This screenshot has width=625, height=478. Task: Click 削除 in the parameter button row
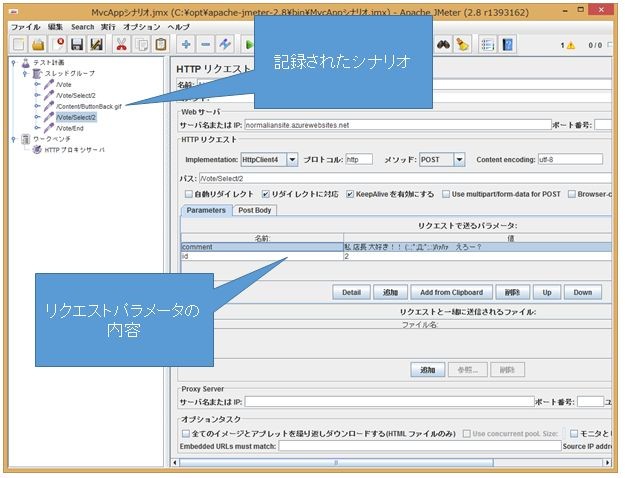coord(512,293)
